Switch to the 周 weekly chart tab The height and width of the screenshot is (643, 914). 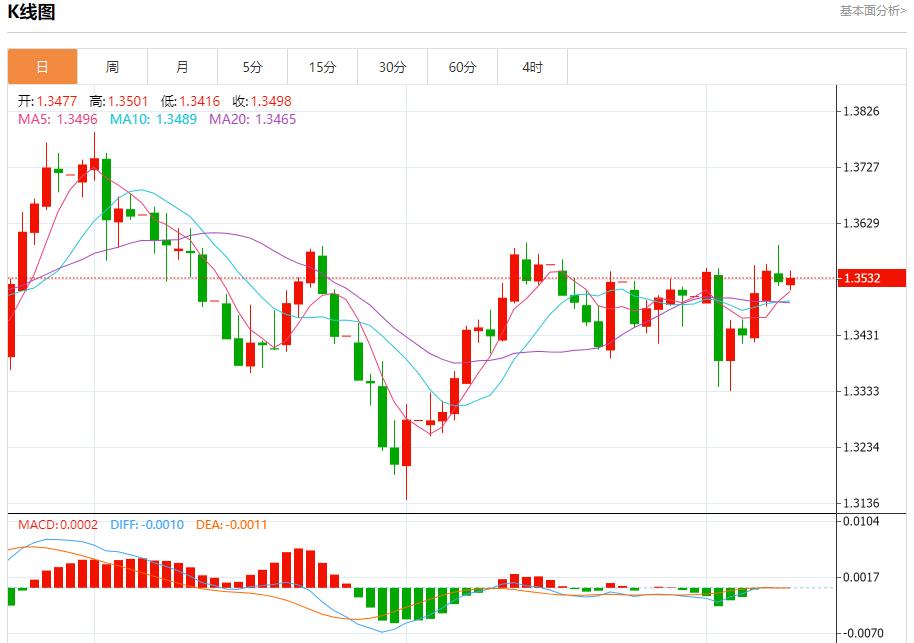pyautogui.click(x=112, y=66)
